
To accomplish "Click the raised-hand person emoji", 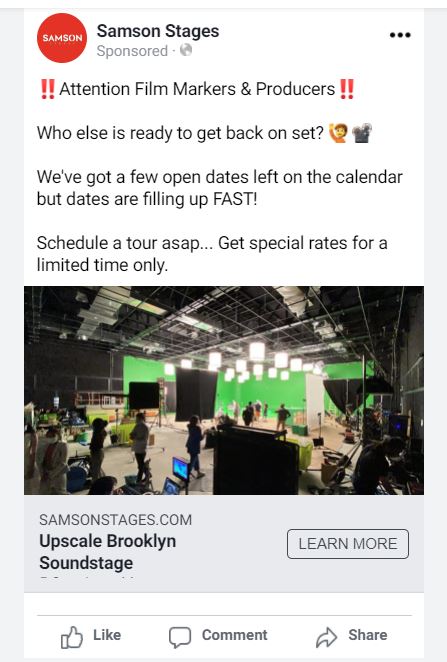I will click(x=338, y=133).
